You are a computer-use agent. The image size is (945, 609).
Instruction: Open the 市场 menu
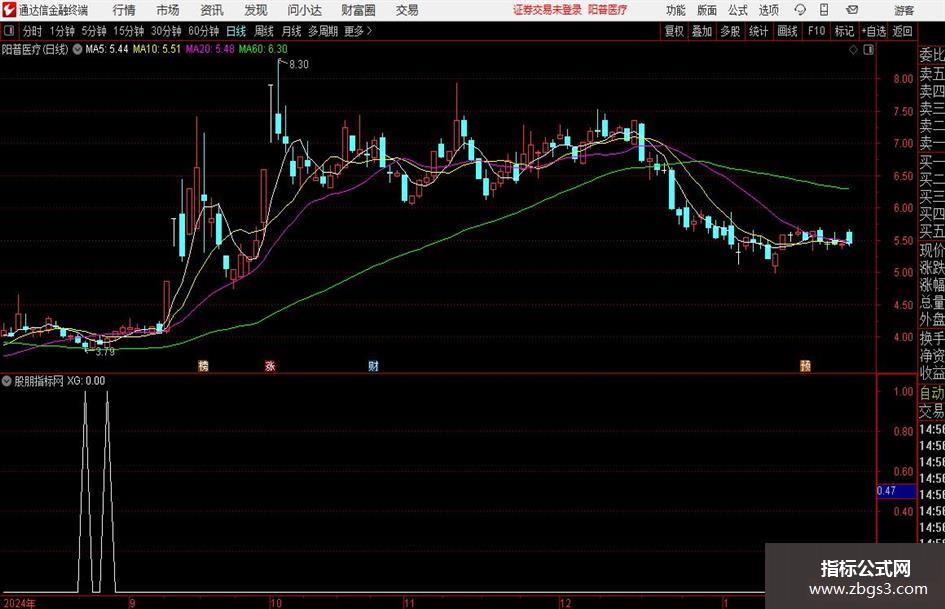coord(168,10)
